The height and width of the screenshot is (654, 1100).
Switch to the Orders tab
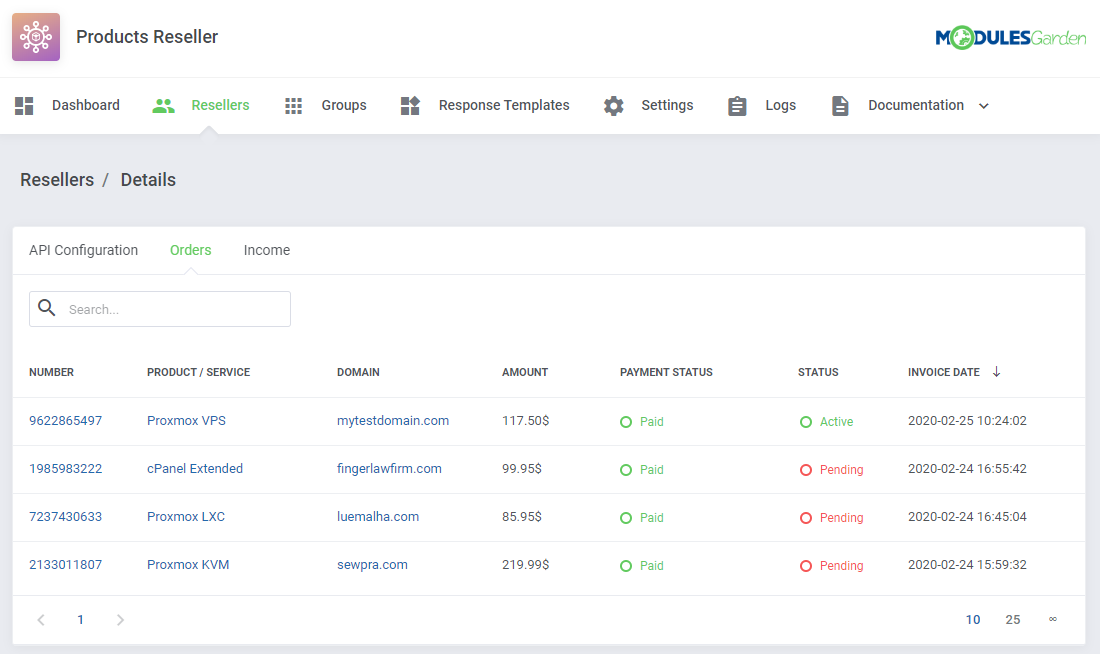click(x=190, y=251)
